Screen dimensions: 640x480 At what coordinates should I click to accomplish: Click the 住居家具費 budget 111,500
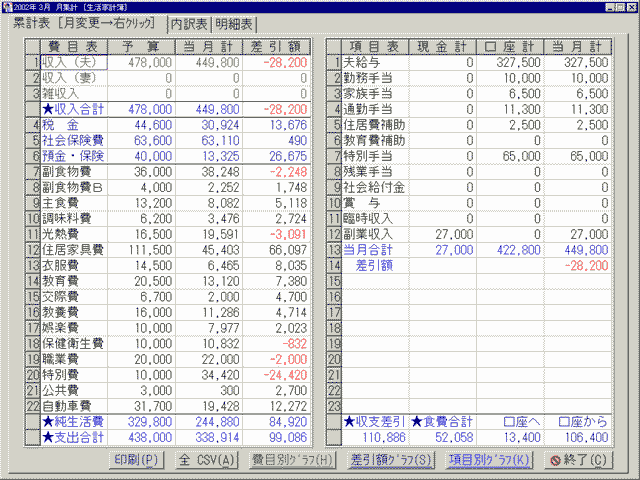coord(141,250)
